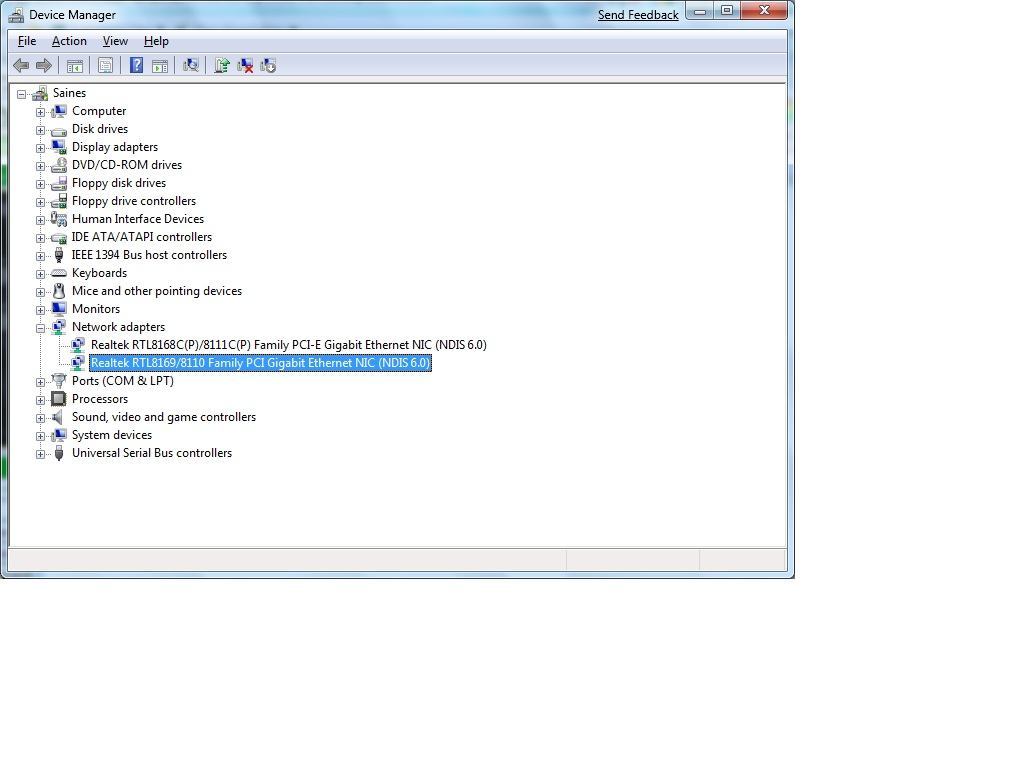This screenshot has height=768, width=1024.
Task: Expand the System devices node
Action: click(40, 436)
